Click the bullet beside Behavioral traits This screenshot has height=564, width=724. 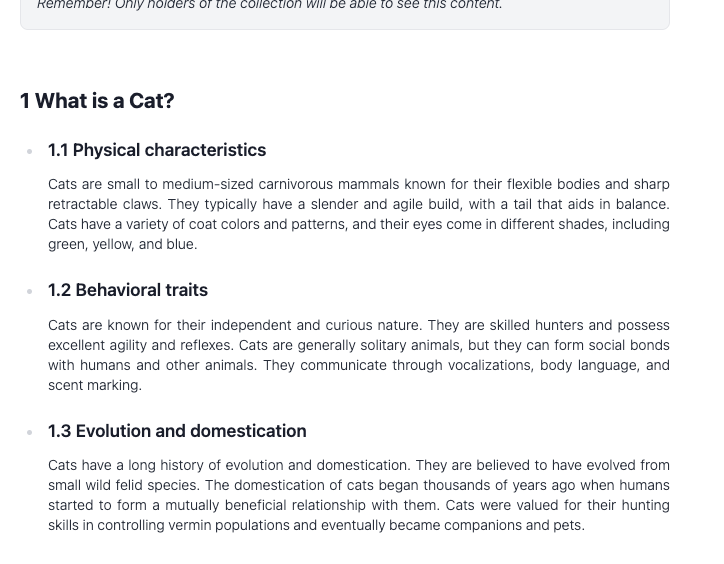(x=30, y=291)
